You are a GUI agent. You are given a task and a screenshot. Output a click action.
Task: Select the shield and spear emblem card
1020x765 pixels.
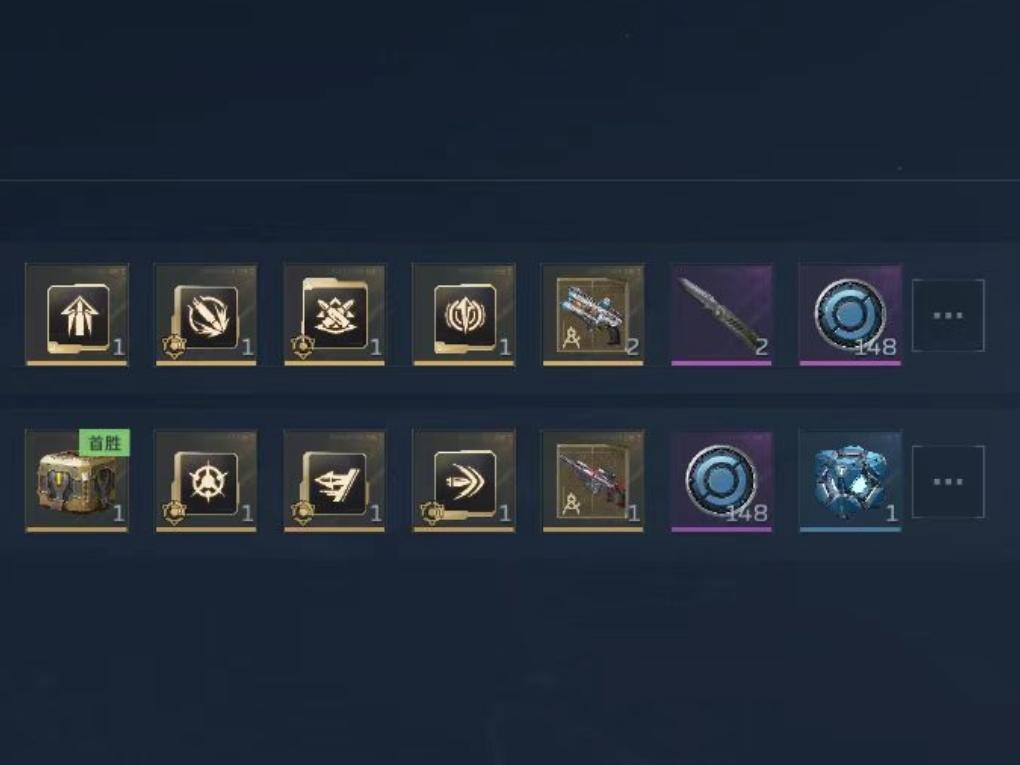coord(464,315)
